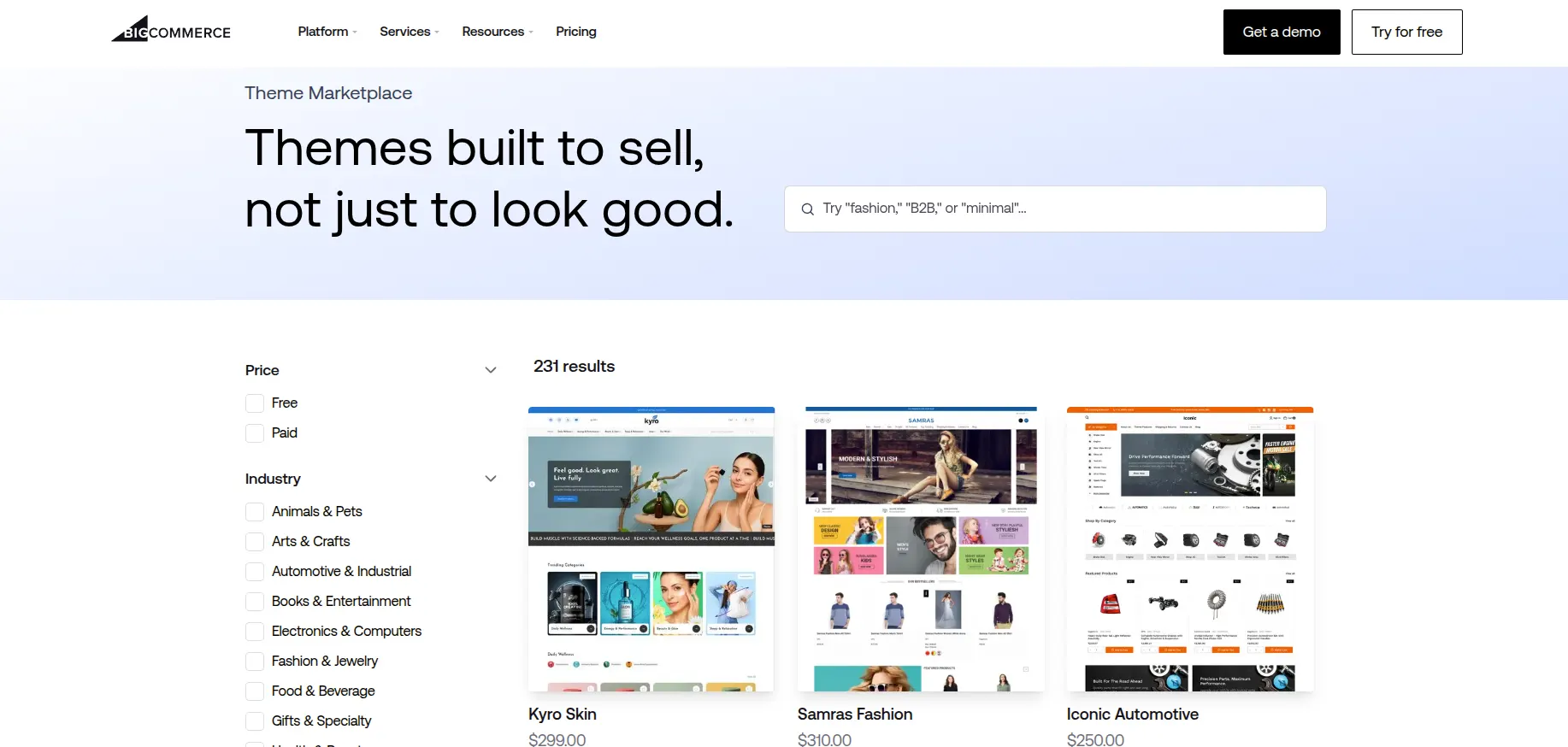Check the Gifts & Specialty checkbox

point(255,721)
